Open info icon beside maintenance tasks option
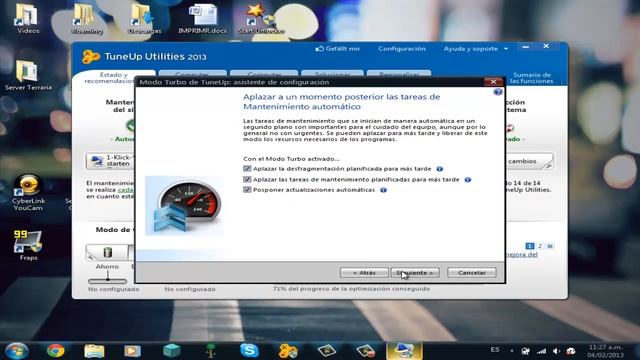 point(468,179)
